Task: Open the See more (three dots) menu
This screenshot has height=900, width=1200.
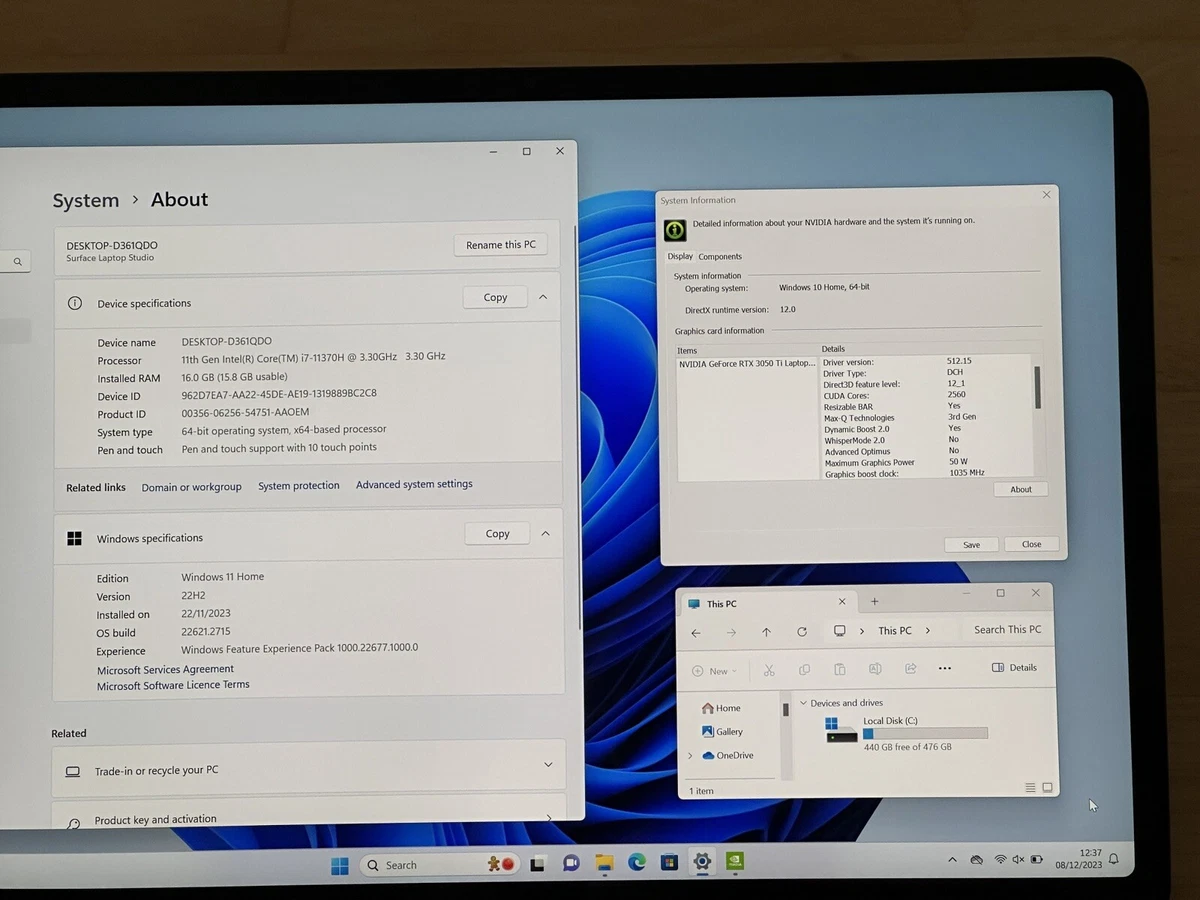Action: coord(945,669)
